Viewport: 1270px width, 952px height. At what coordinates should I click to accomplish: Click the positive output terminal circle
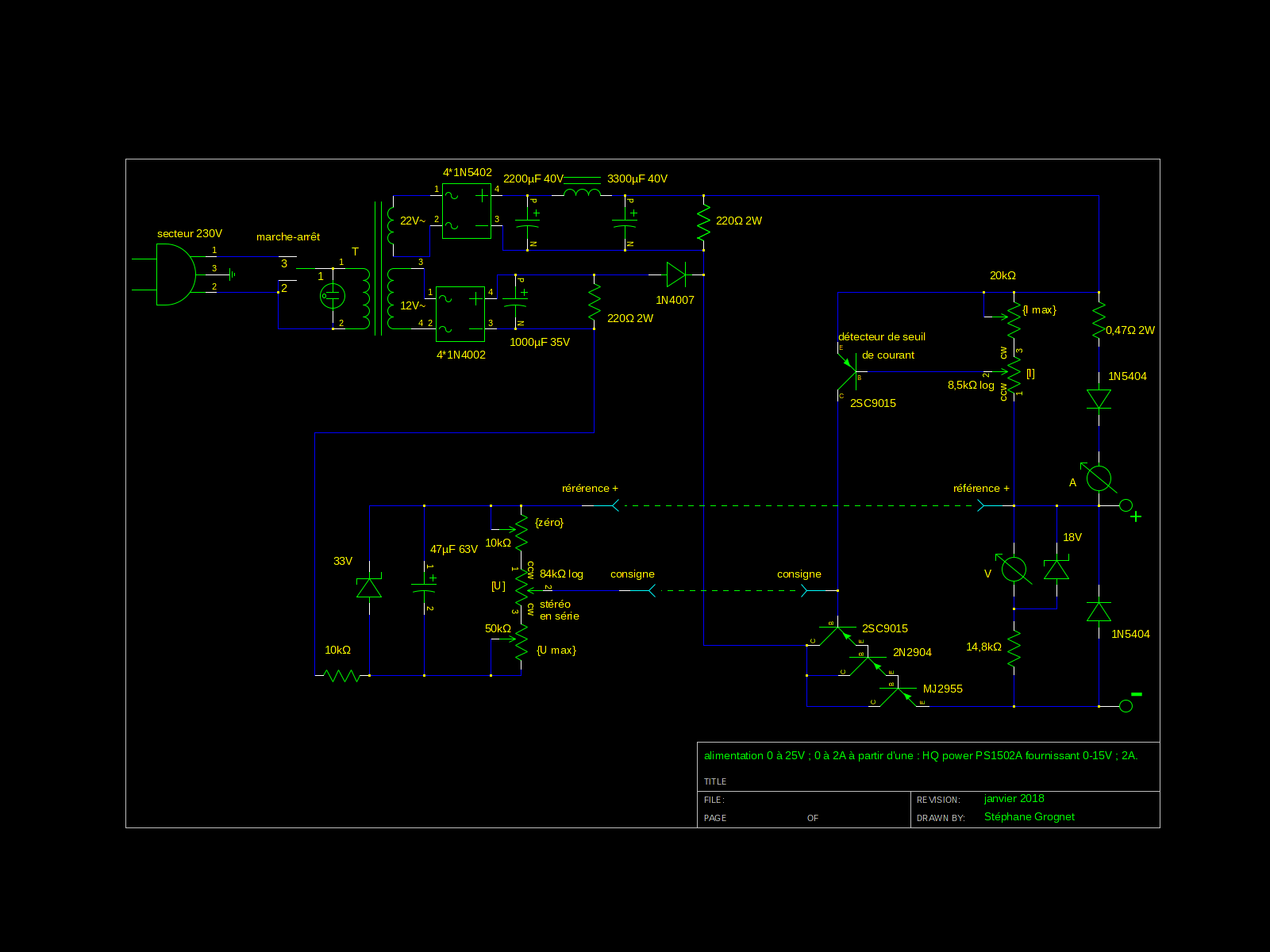tap(1126, 505)
